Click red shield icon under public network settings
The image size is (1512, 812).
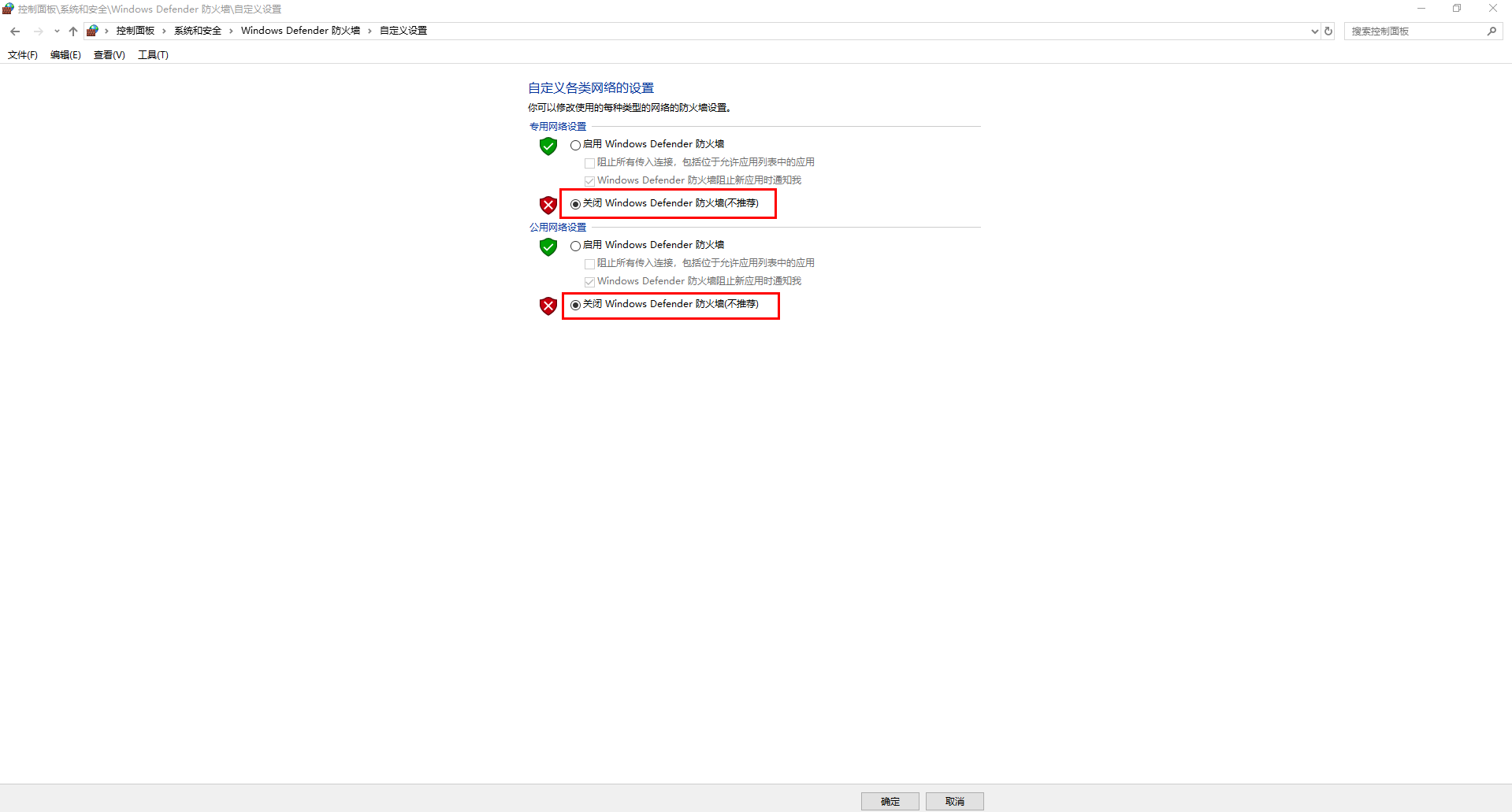[548, 306]
